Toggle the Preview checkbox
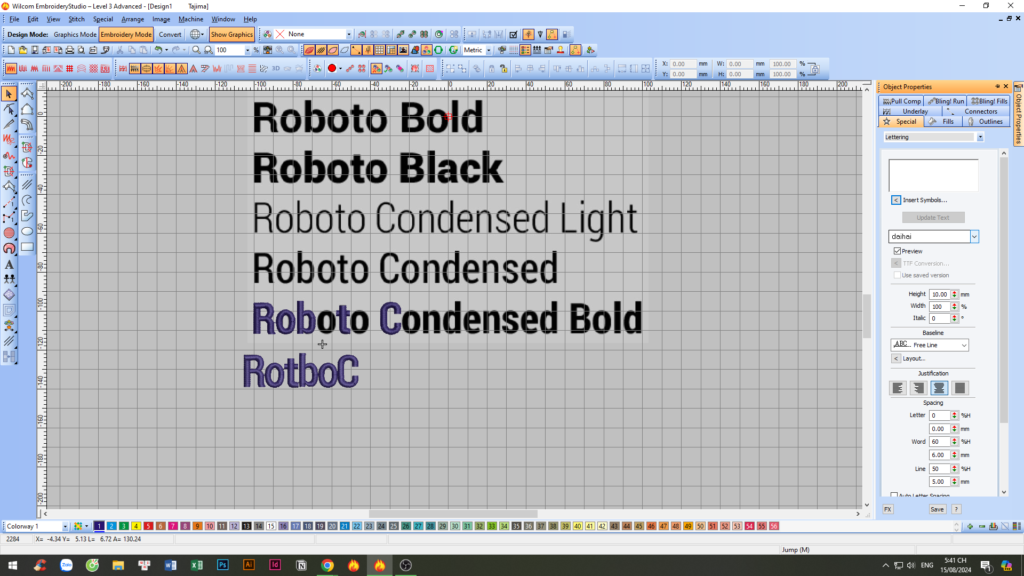This screenshot has width=1024, height=576. pyautogui.click(x=897, y=251)
